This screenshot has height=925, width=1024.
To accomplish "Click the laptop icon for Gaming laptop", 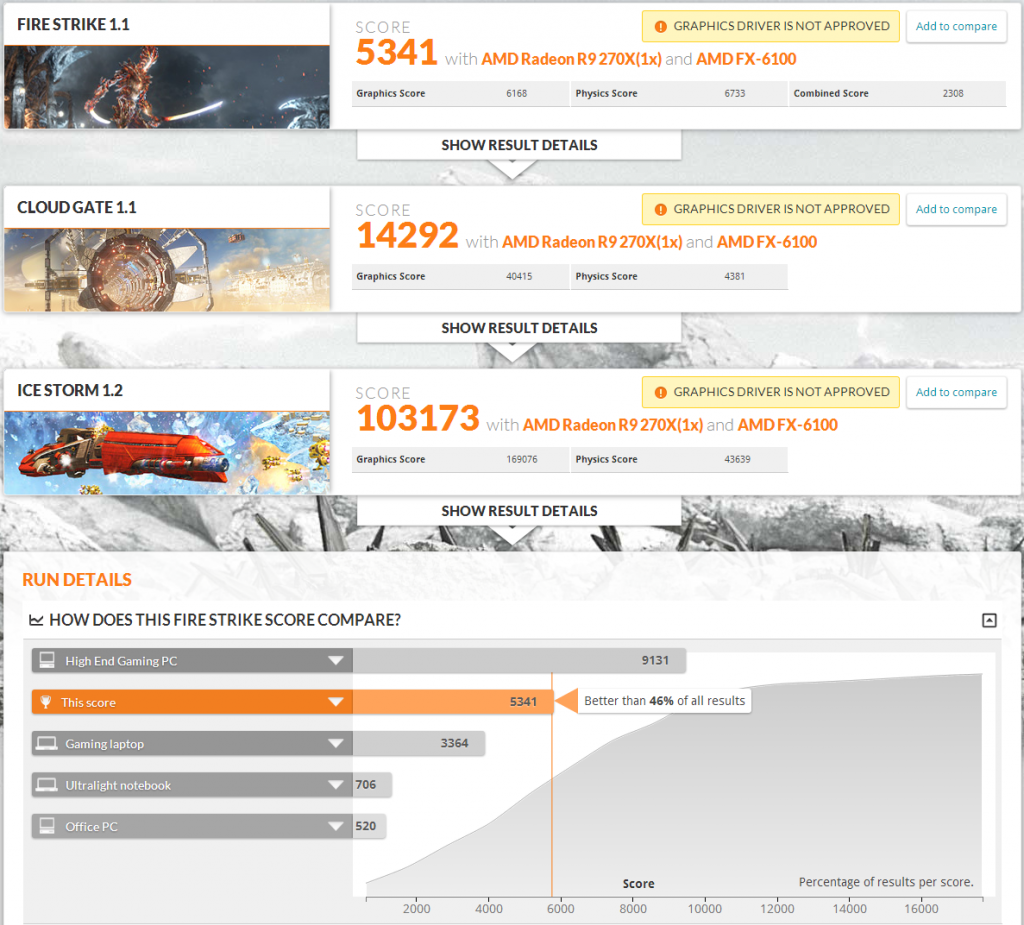I will (x=47, y=743).
